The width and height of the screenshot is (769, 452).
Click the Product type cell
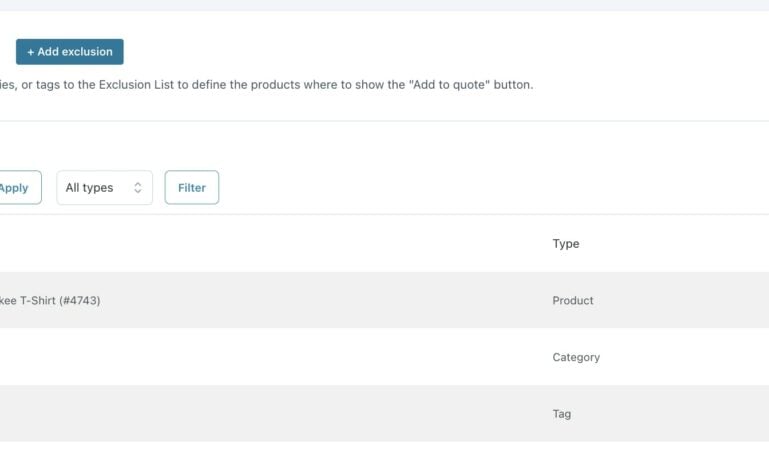click(x=573, y=301)
